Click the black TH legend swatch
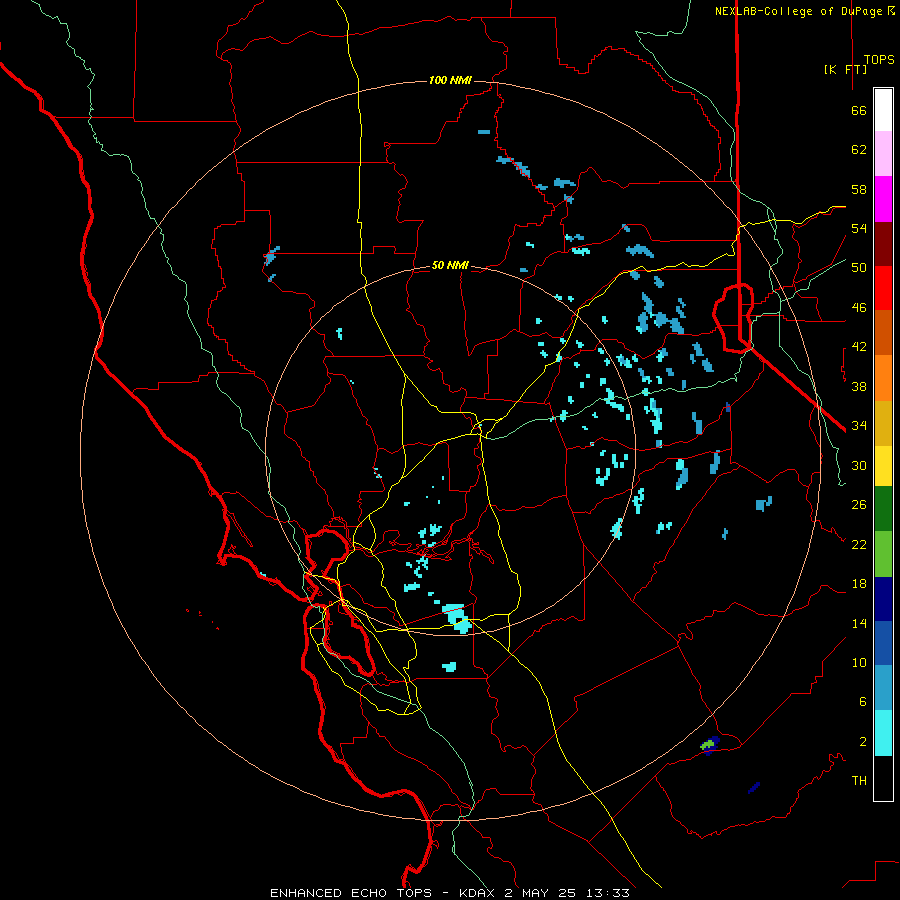 883,778
